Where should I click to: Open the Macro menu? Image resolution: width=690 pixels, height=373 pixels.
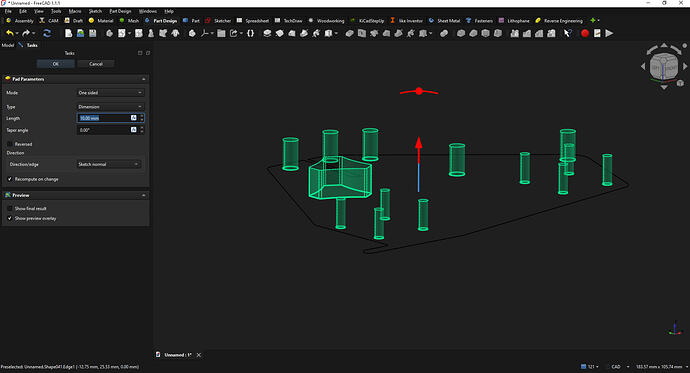click(x=75, y=11)
